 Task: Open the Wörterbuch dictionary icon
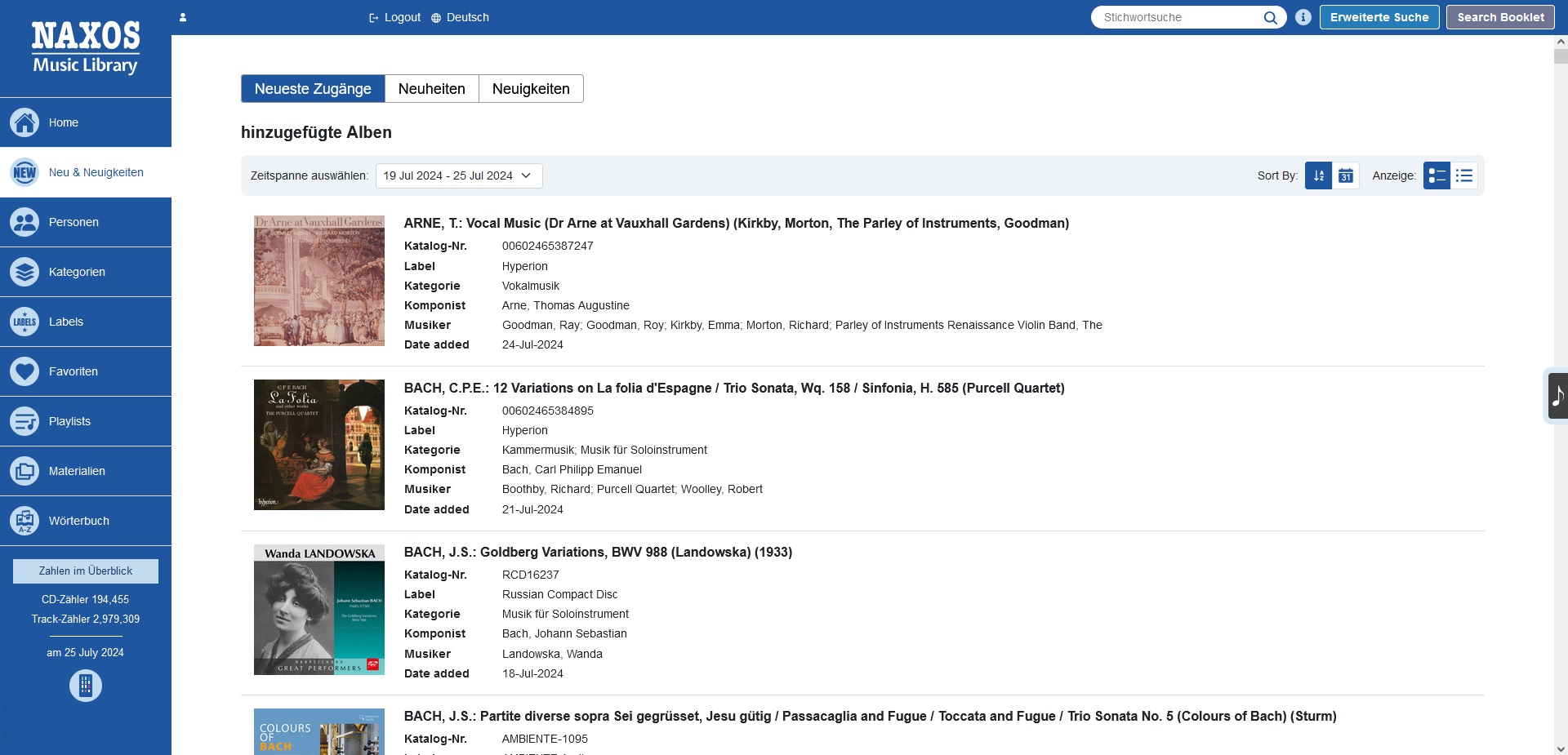point(24,521)
